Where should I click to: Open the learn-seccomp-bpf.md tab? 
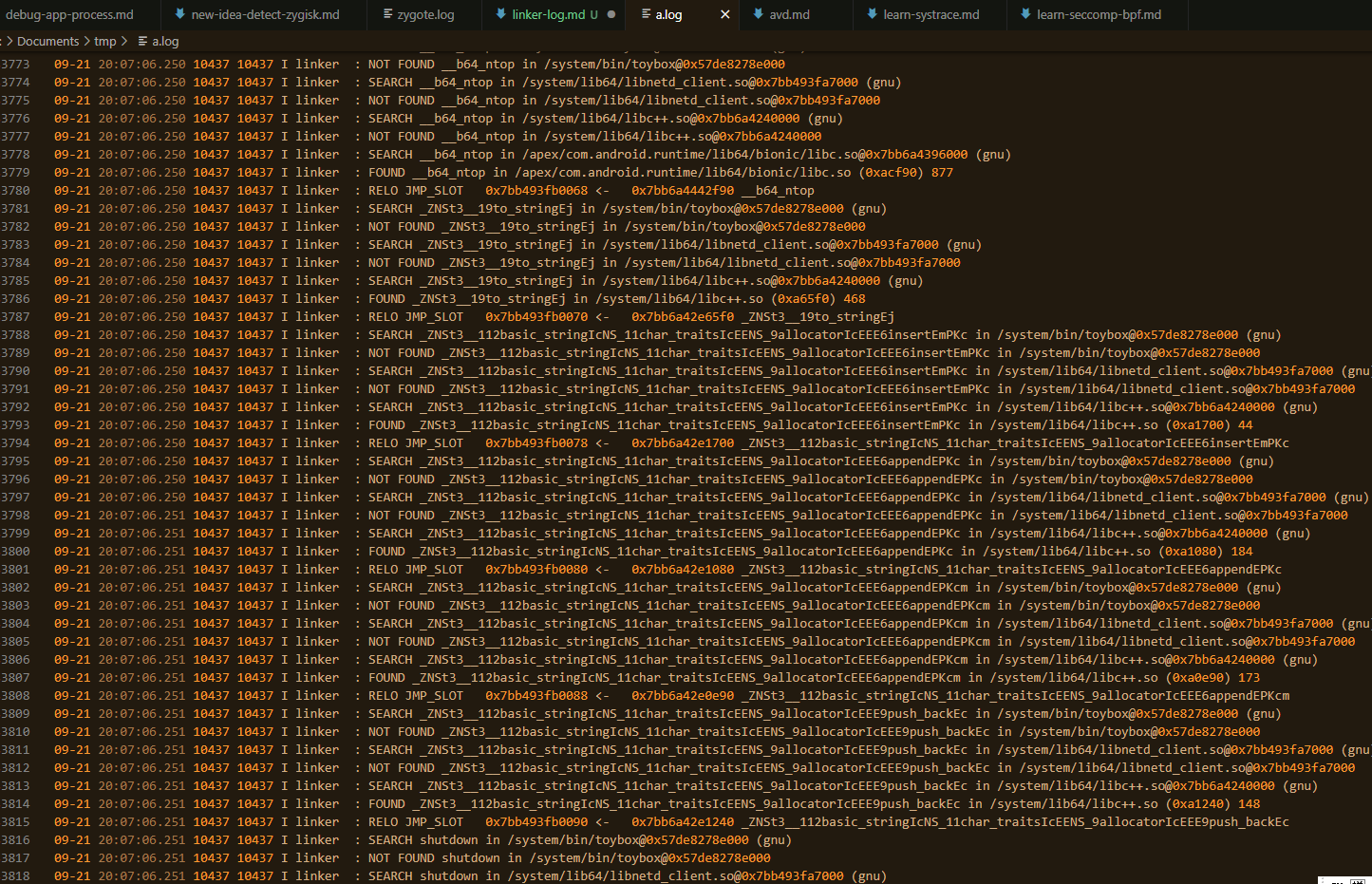pos(1099,14)
